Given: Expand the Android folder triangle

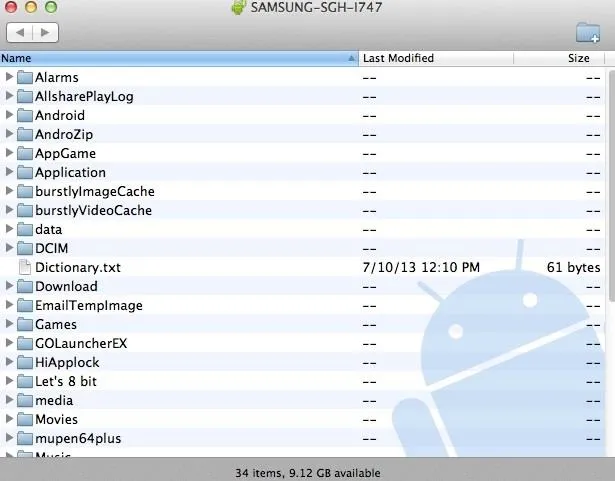Looking at the screenshot, I should tap(9, 115).
